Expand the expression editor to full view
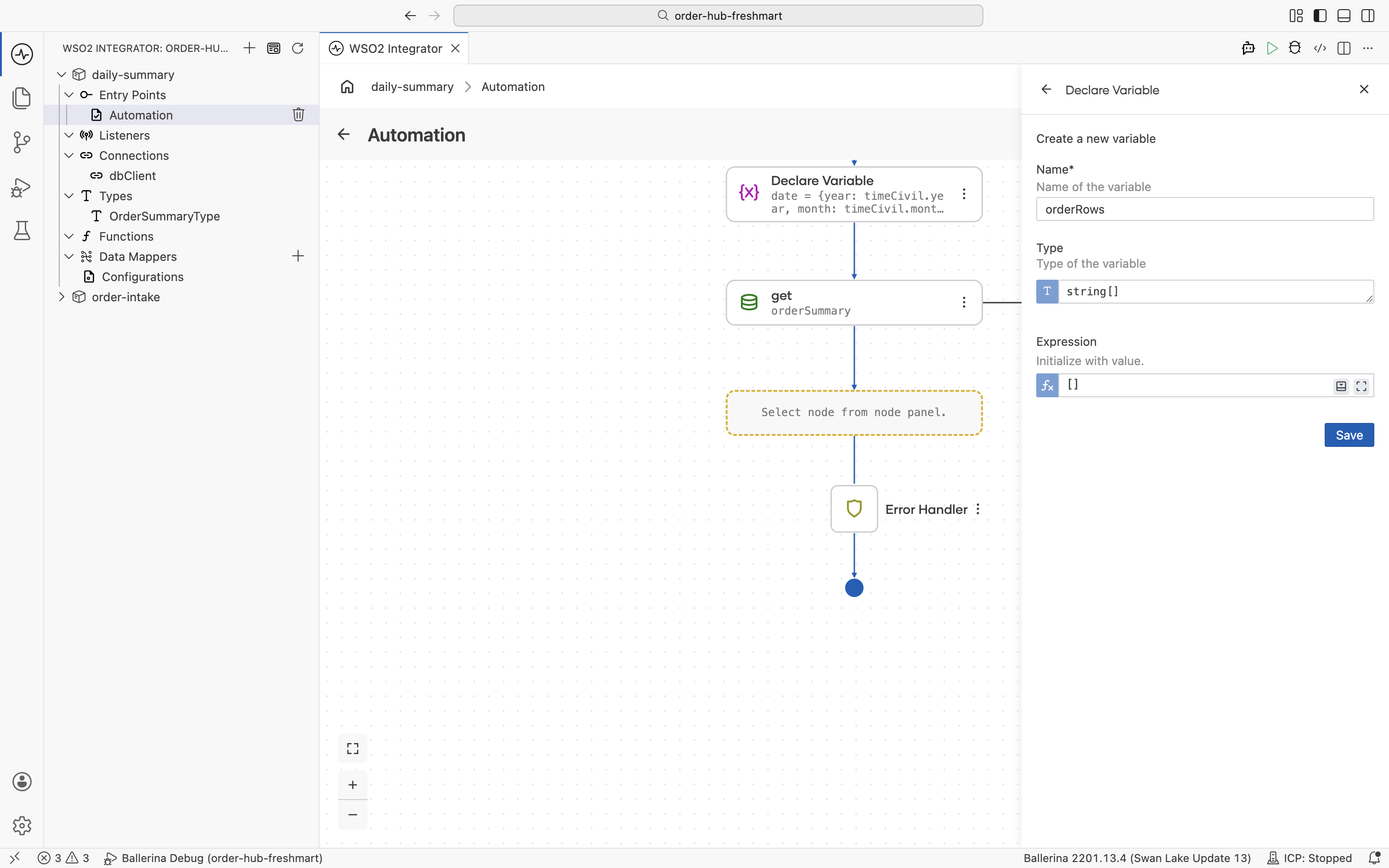This screenshot has width=1389, height=868. [x=1361, y=386]
